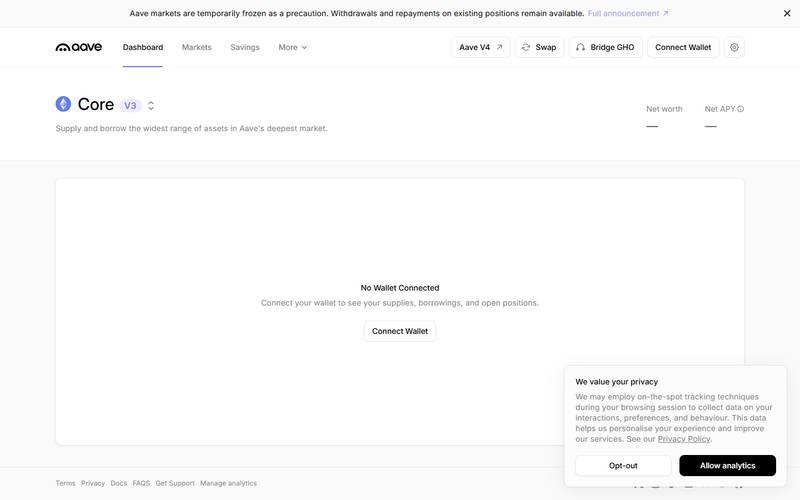800x500 pixels.
Task: Click the V3 version badge
Action: coord(130,106)
